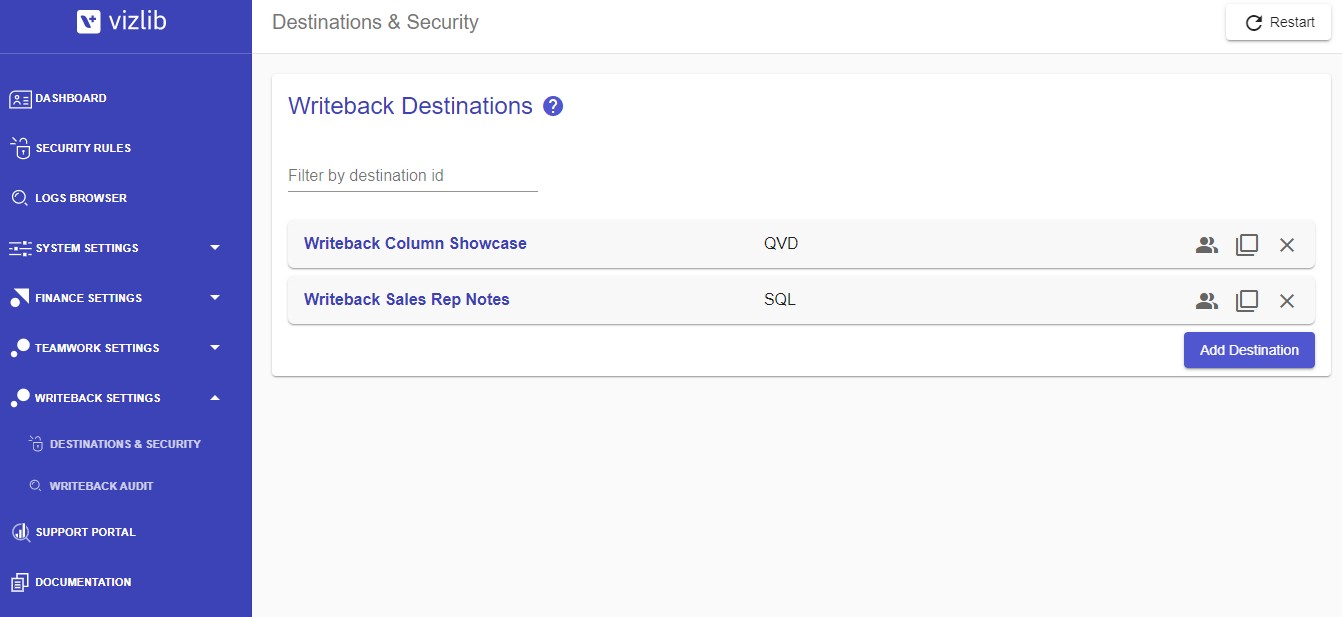
Task: Expand Finance Settings menu arrow
Action: pos(215,298)
